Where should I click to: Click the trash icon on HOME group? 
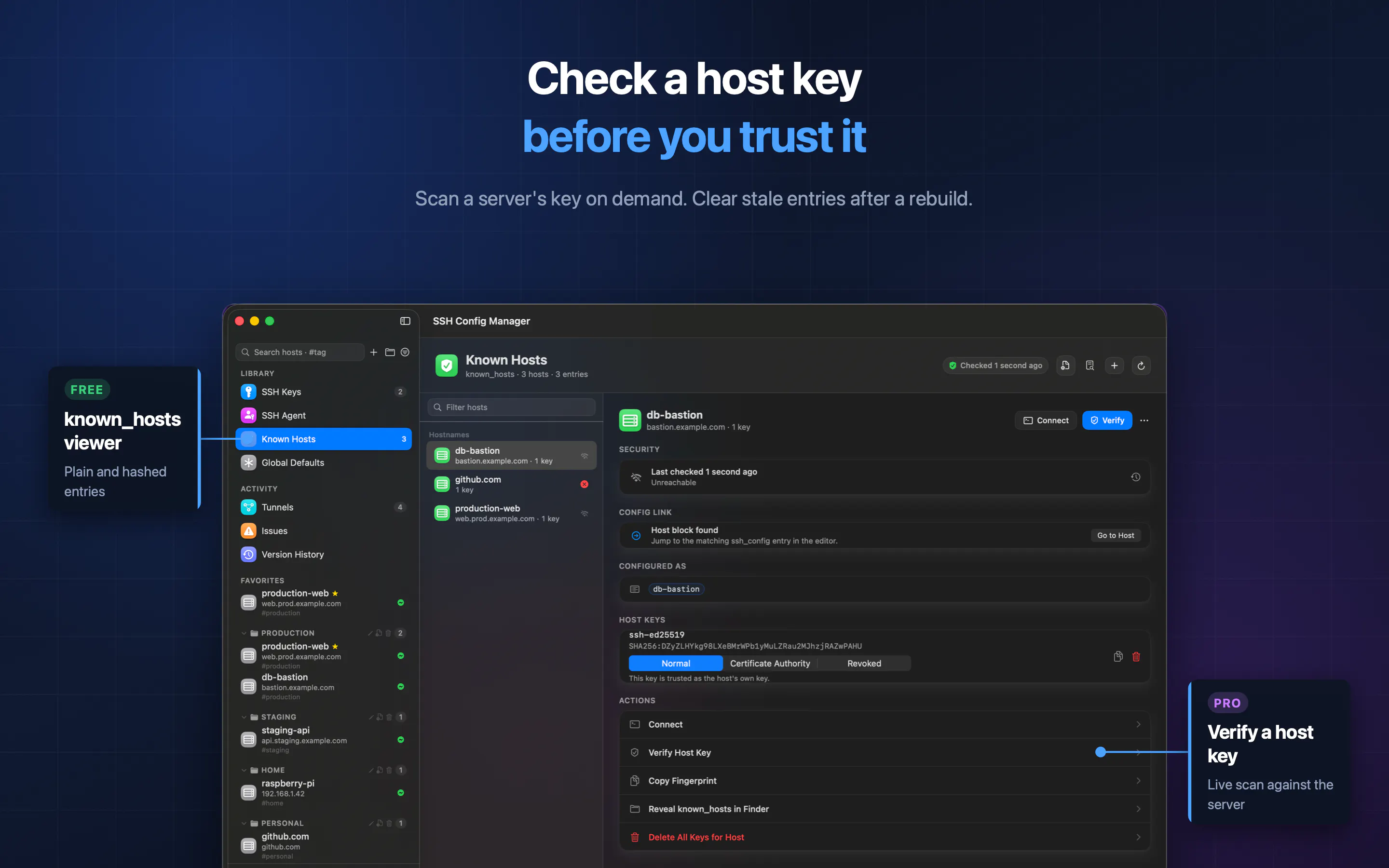pyautogui.click(x=389, y=770)
